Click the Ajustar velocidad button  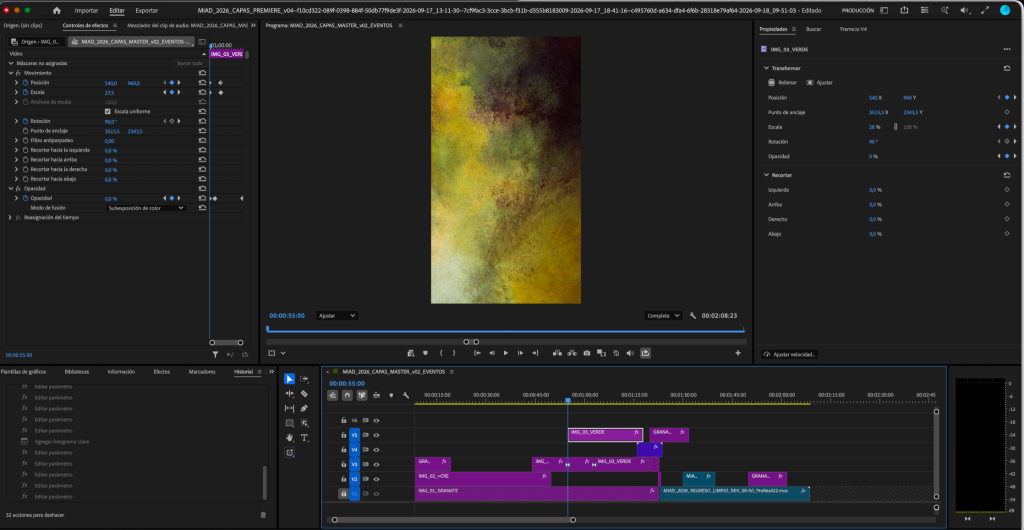[790, 354]
